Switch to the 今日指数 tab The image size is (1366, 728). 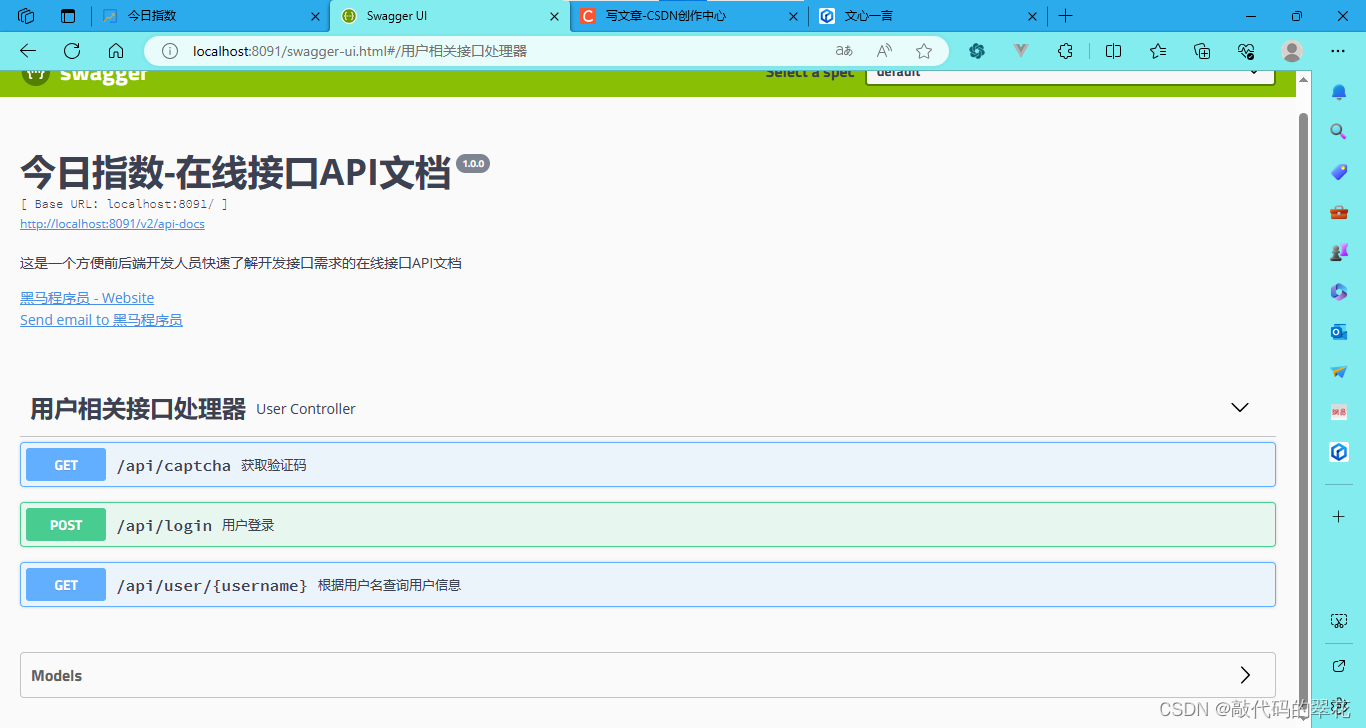[211, 16]
